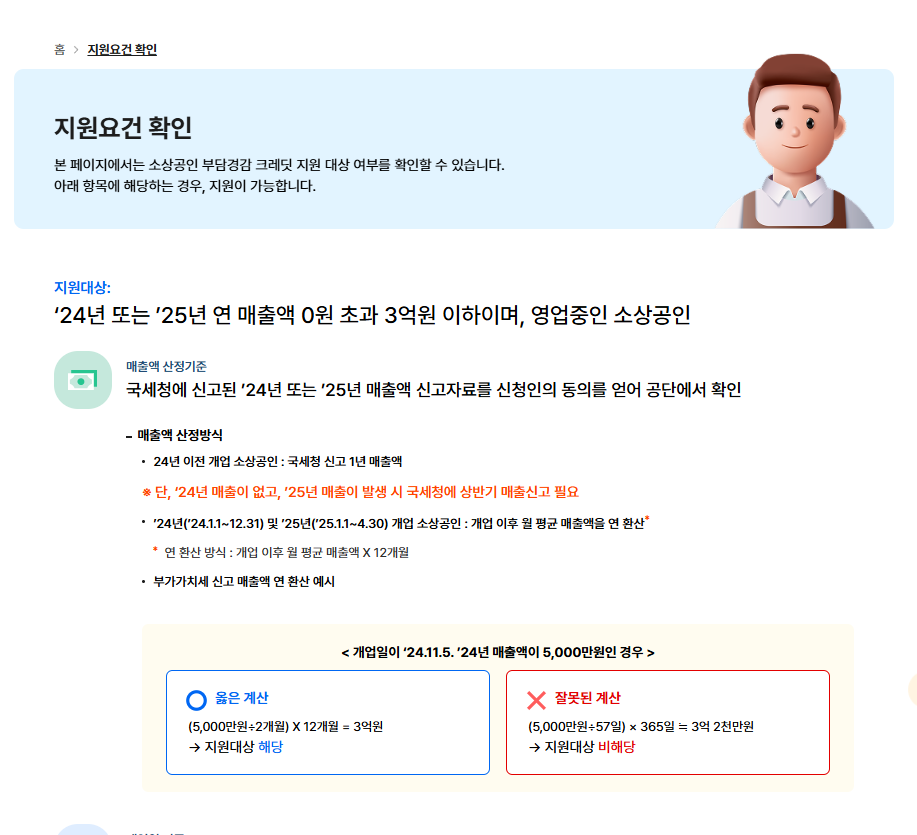
Task: Click the 매출액 산정기준 label
Action: 167,367
